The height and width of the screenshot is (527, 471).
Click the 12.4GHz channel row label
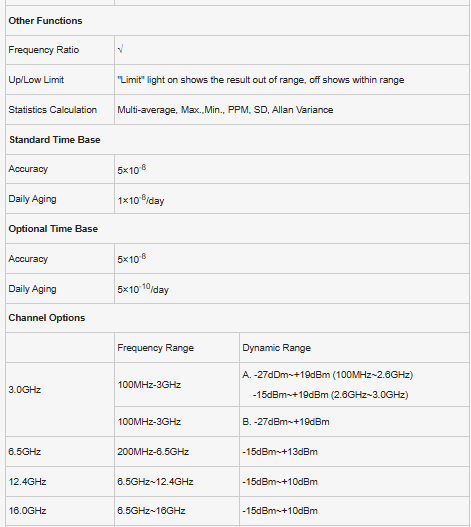[27, 481]
